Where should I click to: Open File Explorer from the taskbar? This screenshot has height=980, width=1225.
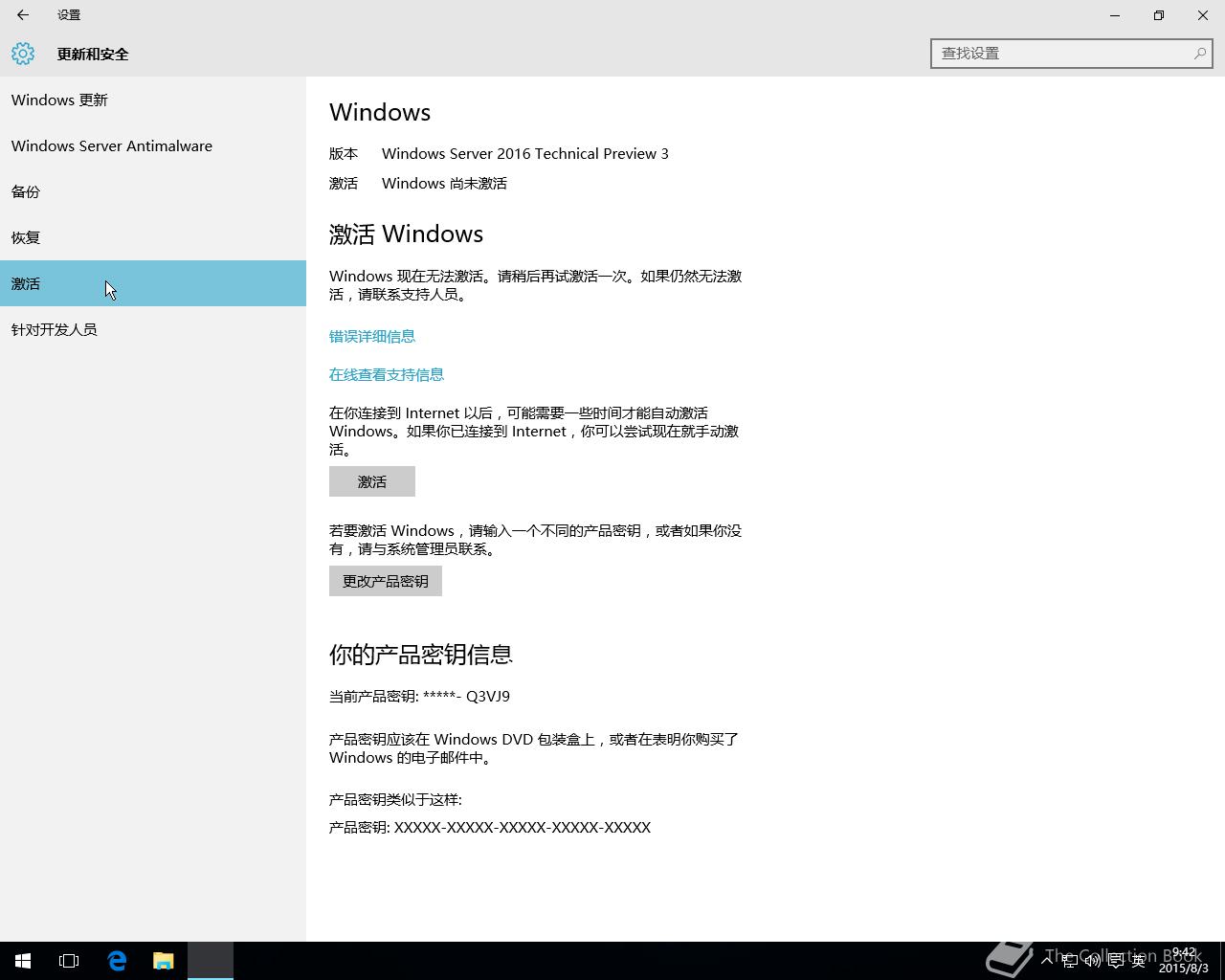tap(164, 961)
